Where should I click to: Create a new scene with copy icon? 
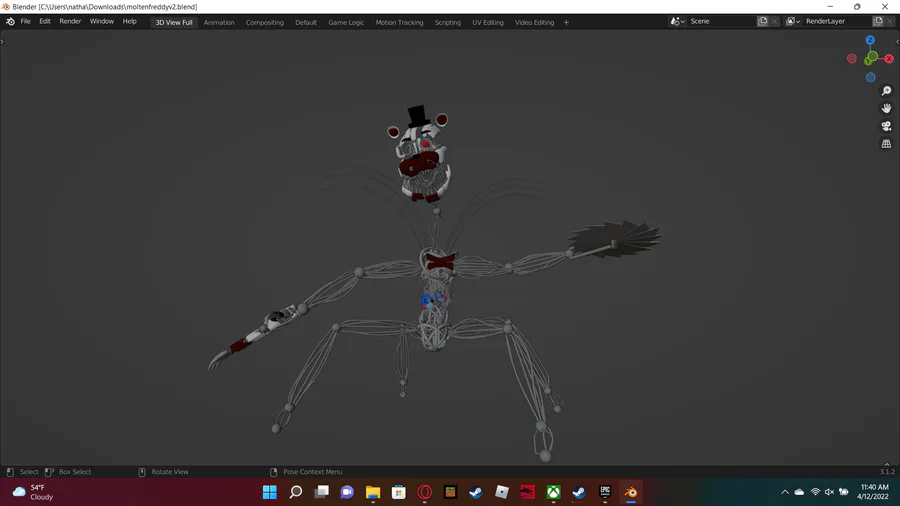pyautogui.click(x=763, y=21)
